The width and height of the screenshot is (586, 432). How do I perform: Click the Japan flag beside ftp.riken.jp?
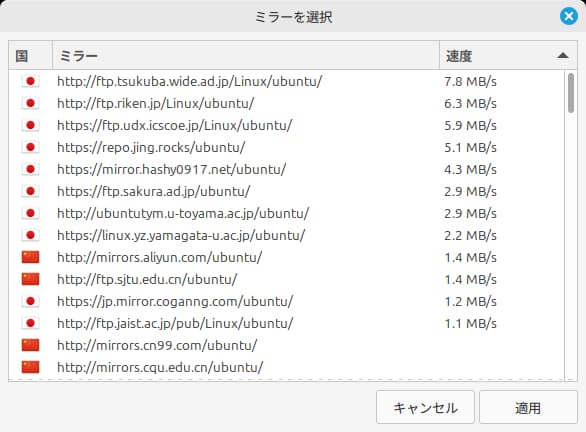click(x=30, y=103)
